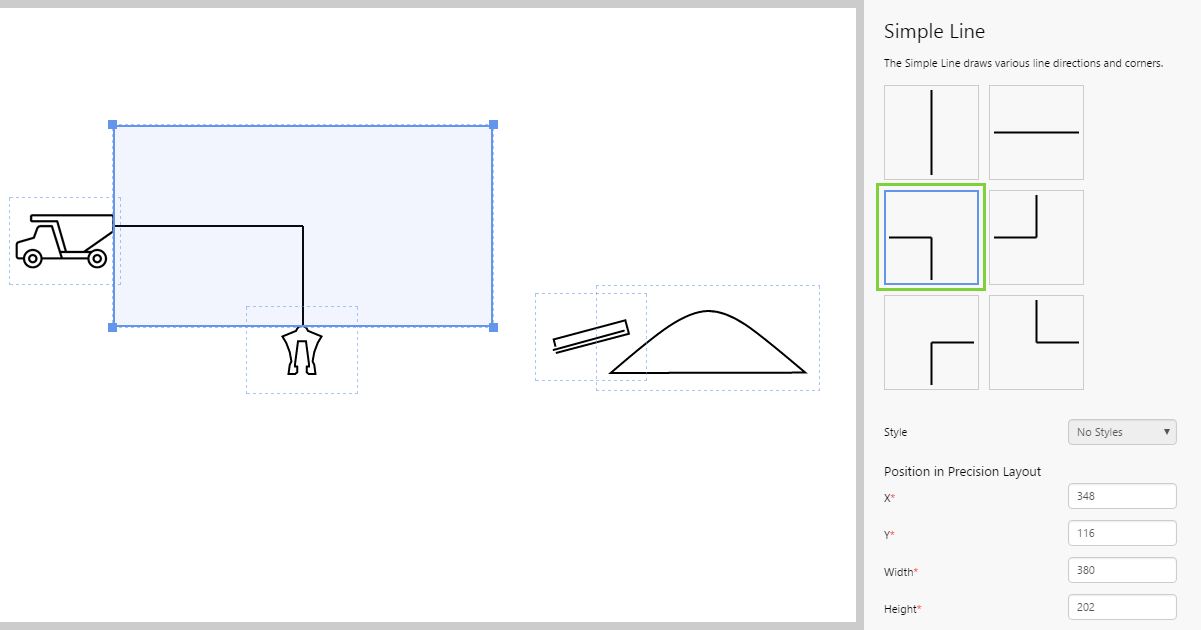Select the conveyor belt symbol
The height and width of the screenshot is (630, 1201).
[x=590, y=337]
